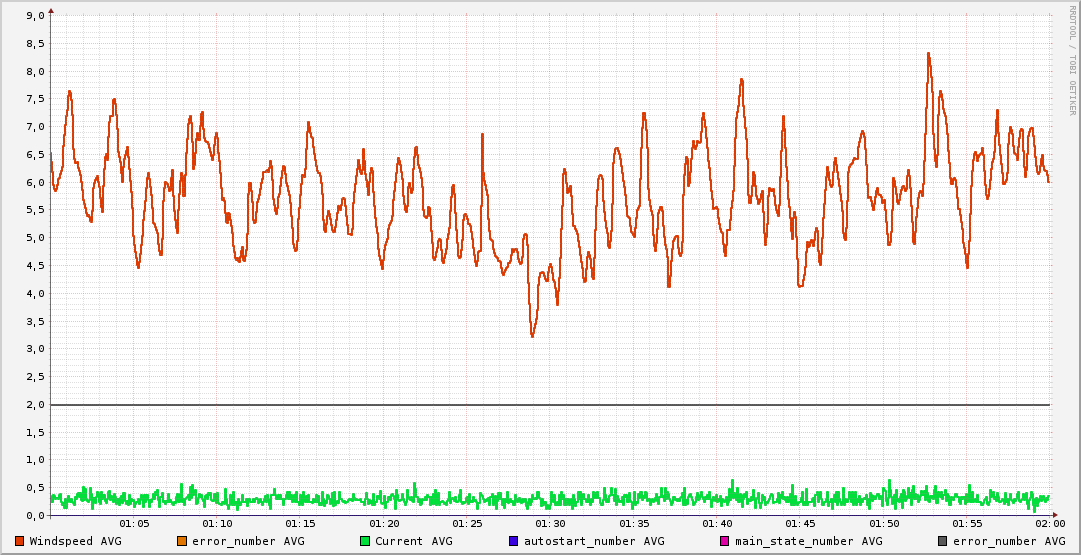Select the autostart_number AVG legend text
The width and height of the screenshot is (1081, 555).
[594, 541]
